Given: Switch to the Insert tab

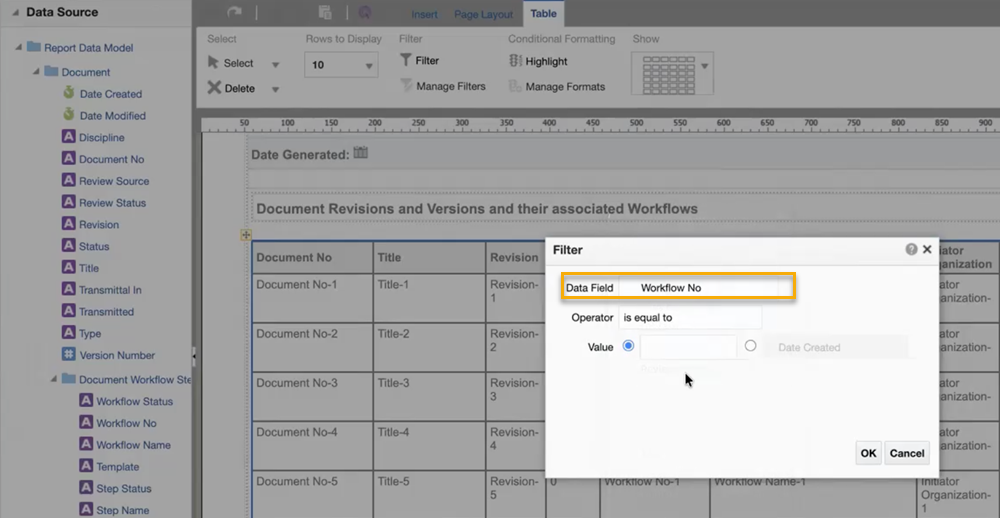Looking at the screenshot, I should click(424, 14).
